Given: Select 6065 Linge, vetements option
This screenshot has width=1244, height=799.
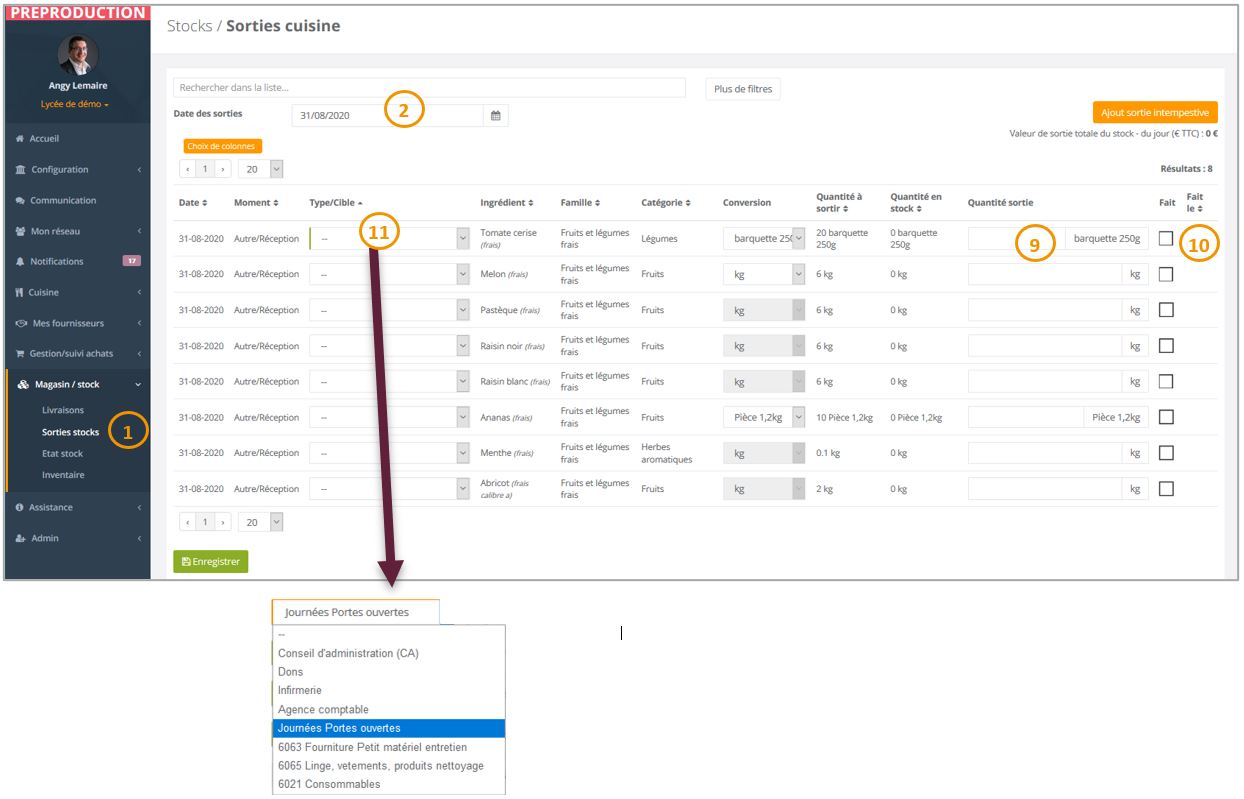Looking at the screenshot, I should 389,765.
